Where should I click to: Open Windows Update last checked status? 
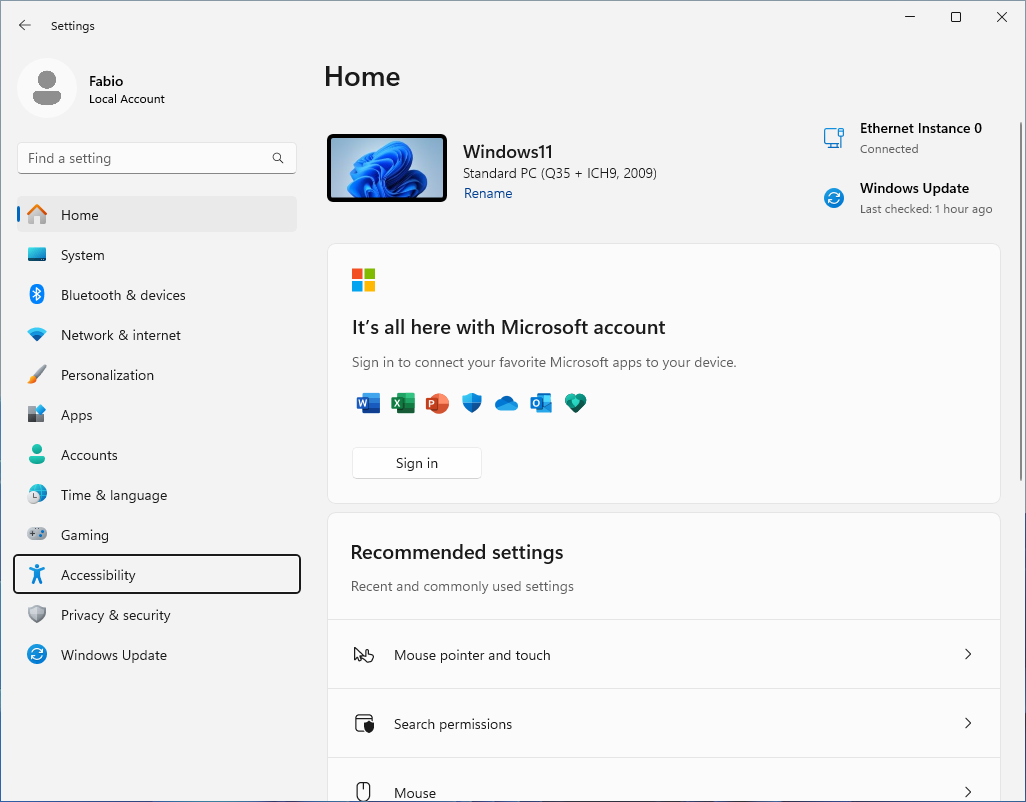pyautogui.click(x=908, y=198)
